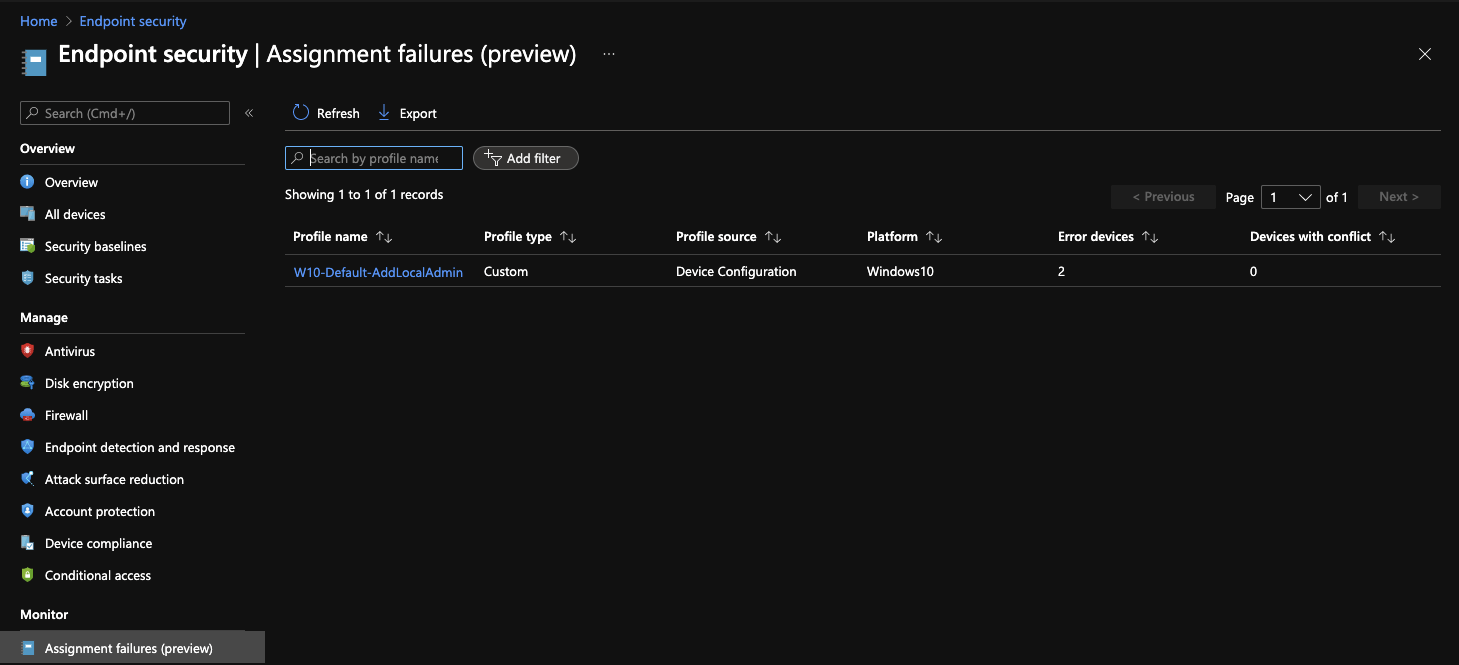Open Security tasks menu item

pos(84,278)
